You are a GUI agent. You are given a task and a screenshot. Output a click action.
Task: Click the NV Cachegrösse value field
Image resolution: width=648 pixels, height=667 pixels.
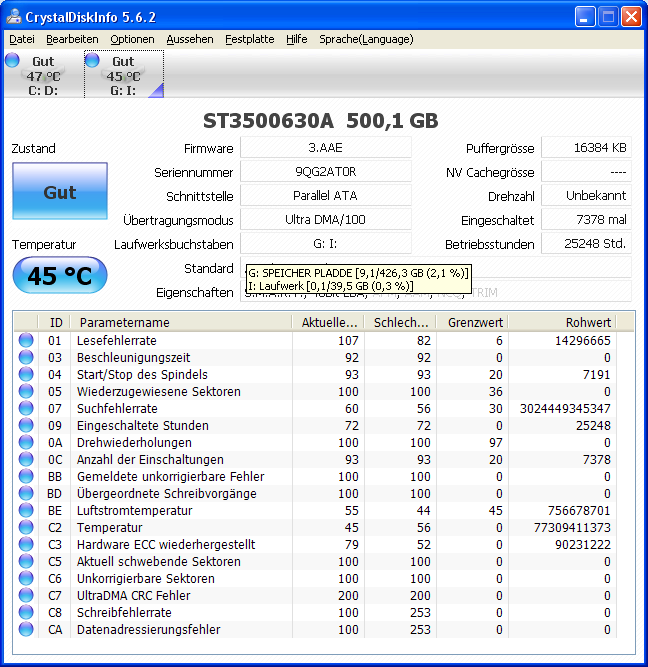pos(586,172)
